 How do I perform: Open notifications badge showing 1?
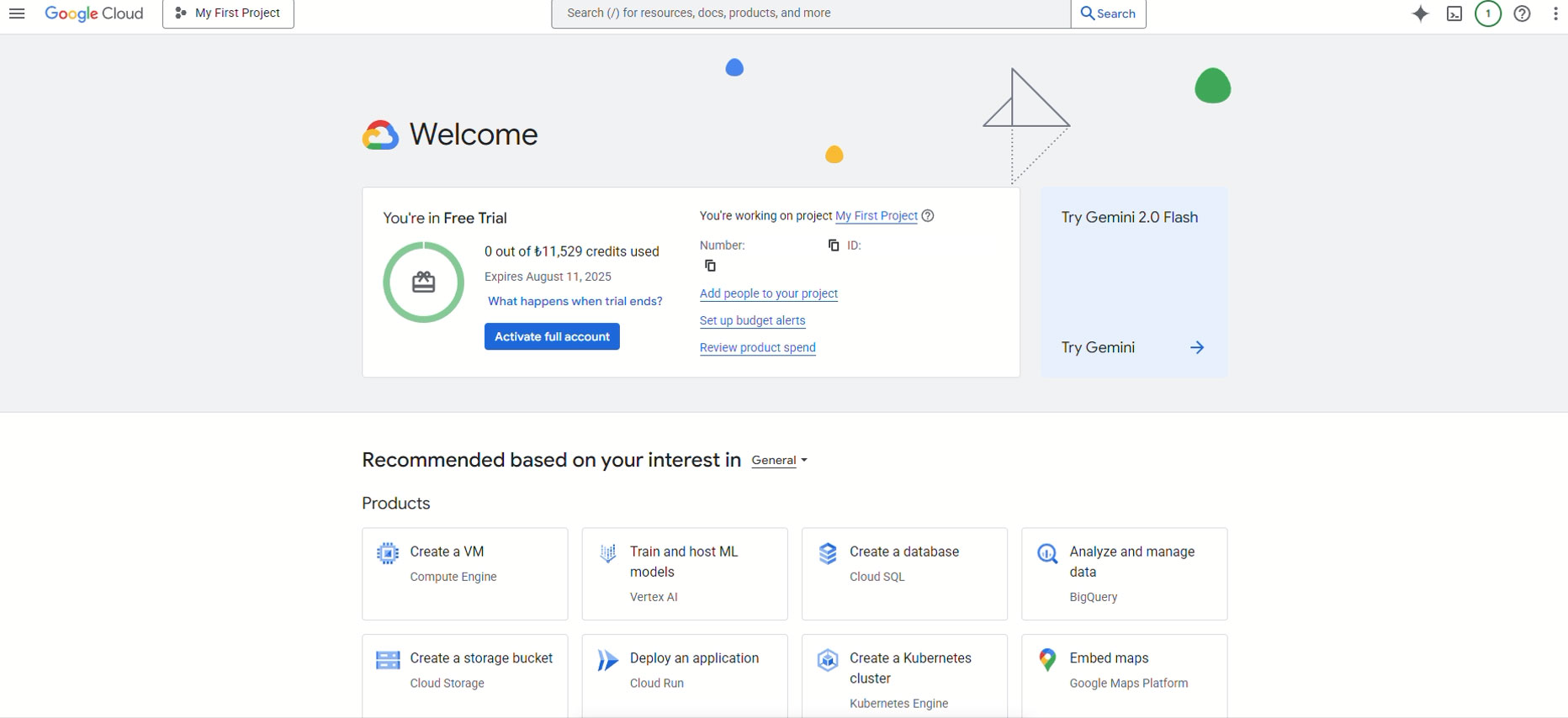pos(1488,13)
